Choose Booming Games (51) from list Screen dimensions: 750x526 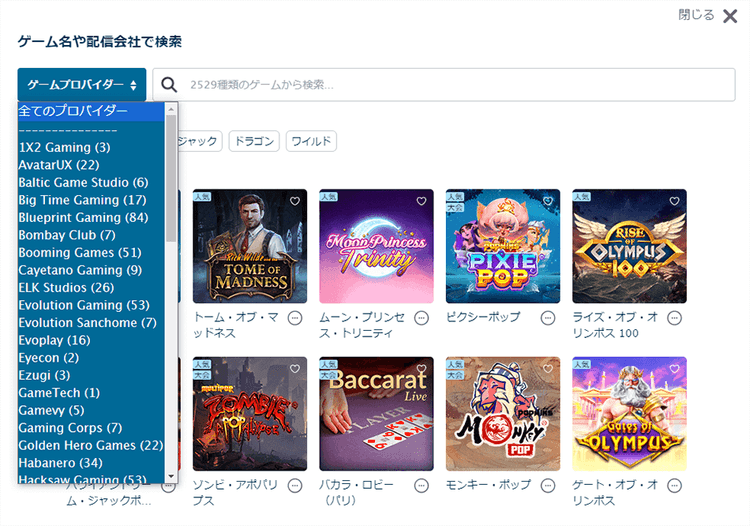[x=91, y=252]
